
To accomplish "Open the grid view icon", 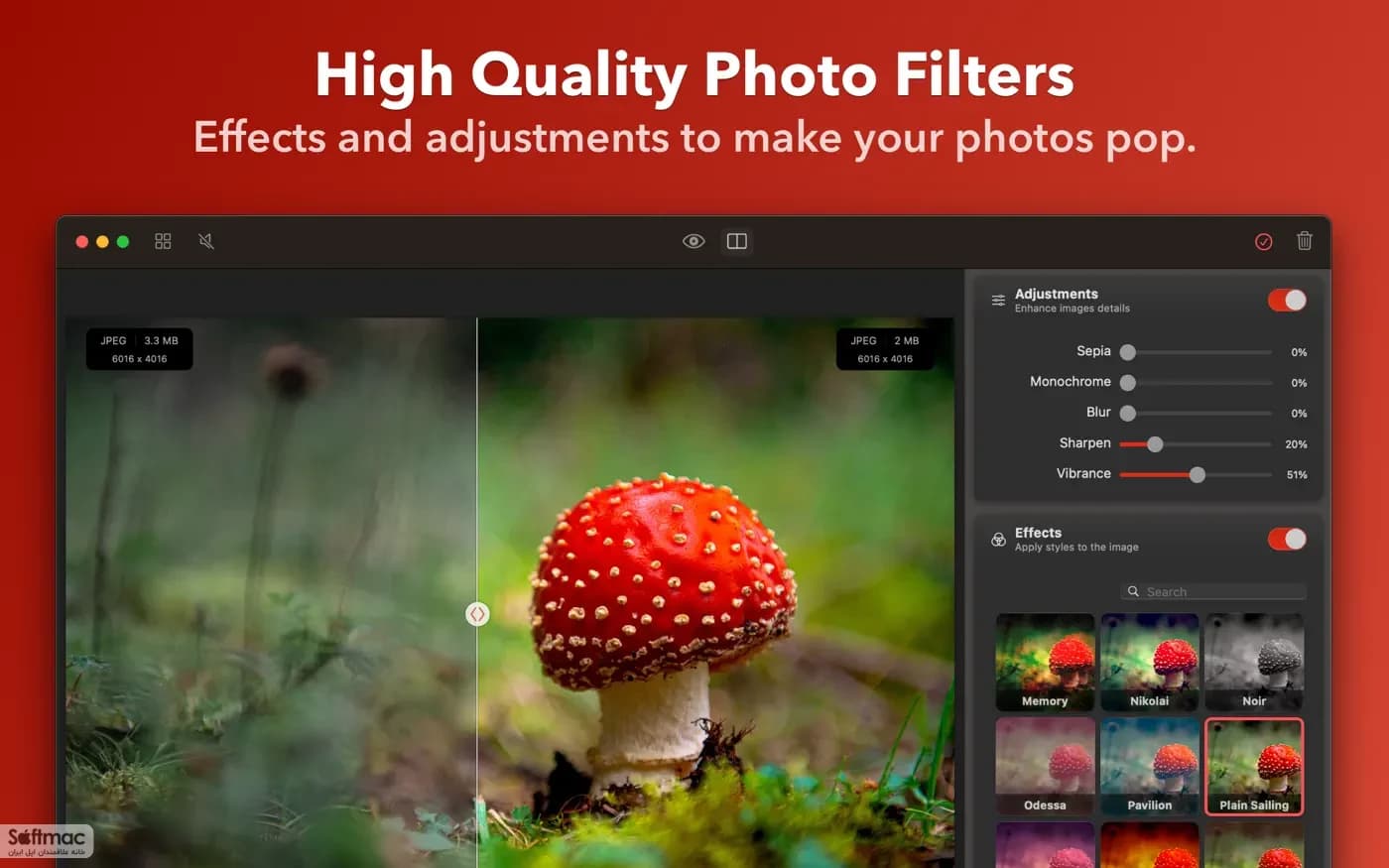I will (x=163, y=241).
